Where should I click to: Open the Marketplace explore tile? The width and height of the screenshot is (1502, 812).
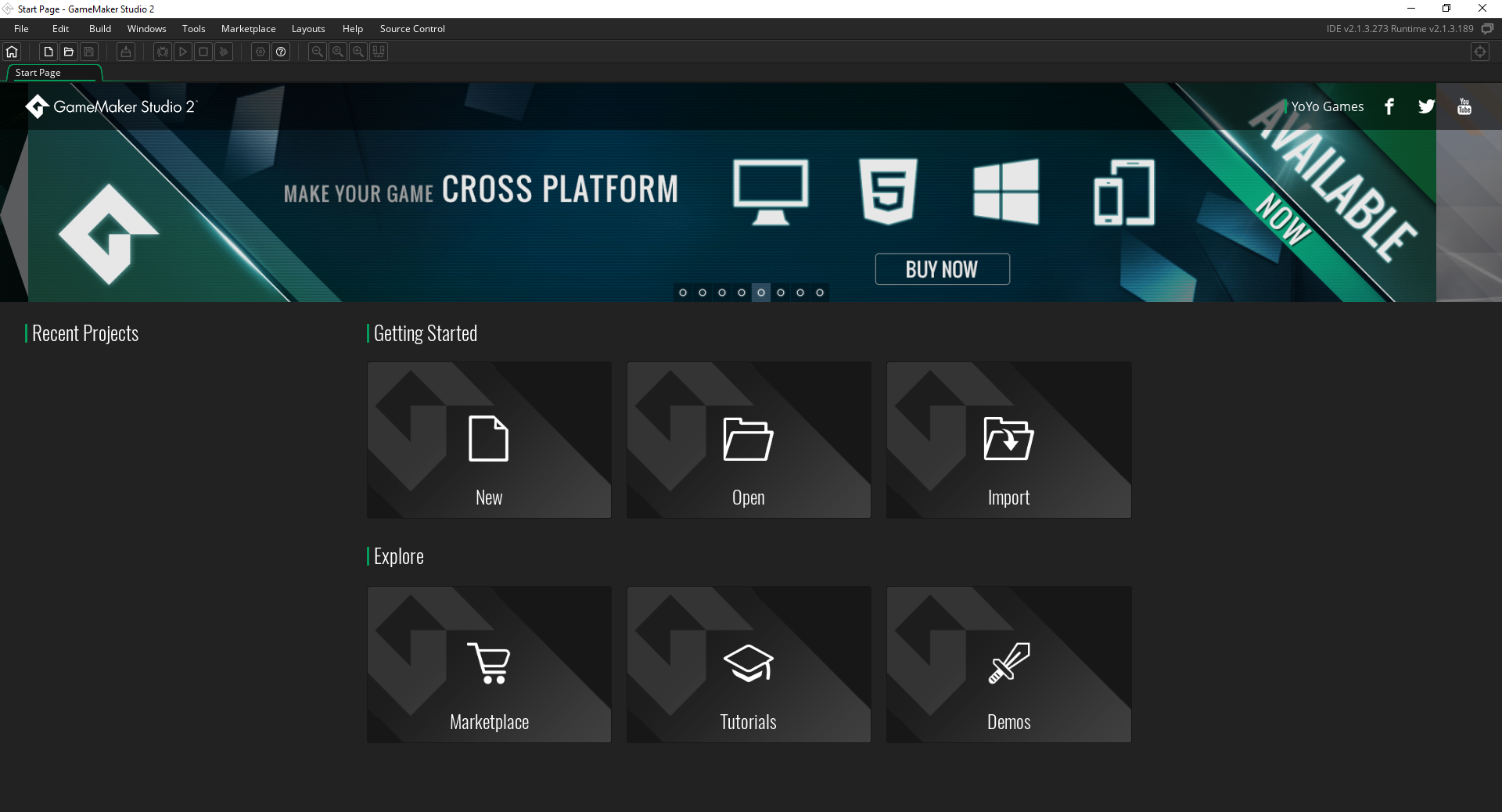tap(489, 664)
